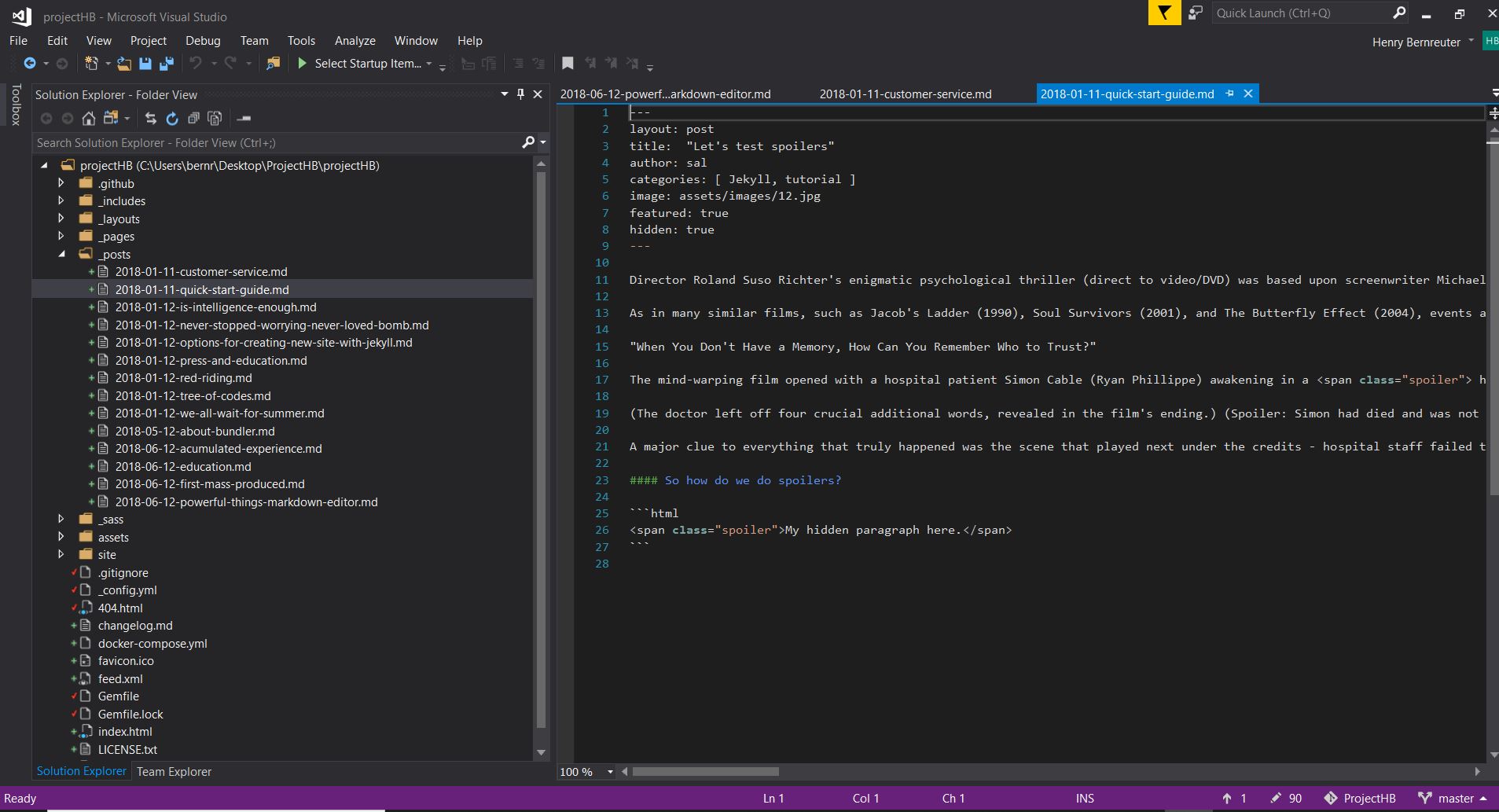Click Switch Views icon in Solution Explorer
Image resolution: width=1499 pixels, height=812 pixels.
111,119
